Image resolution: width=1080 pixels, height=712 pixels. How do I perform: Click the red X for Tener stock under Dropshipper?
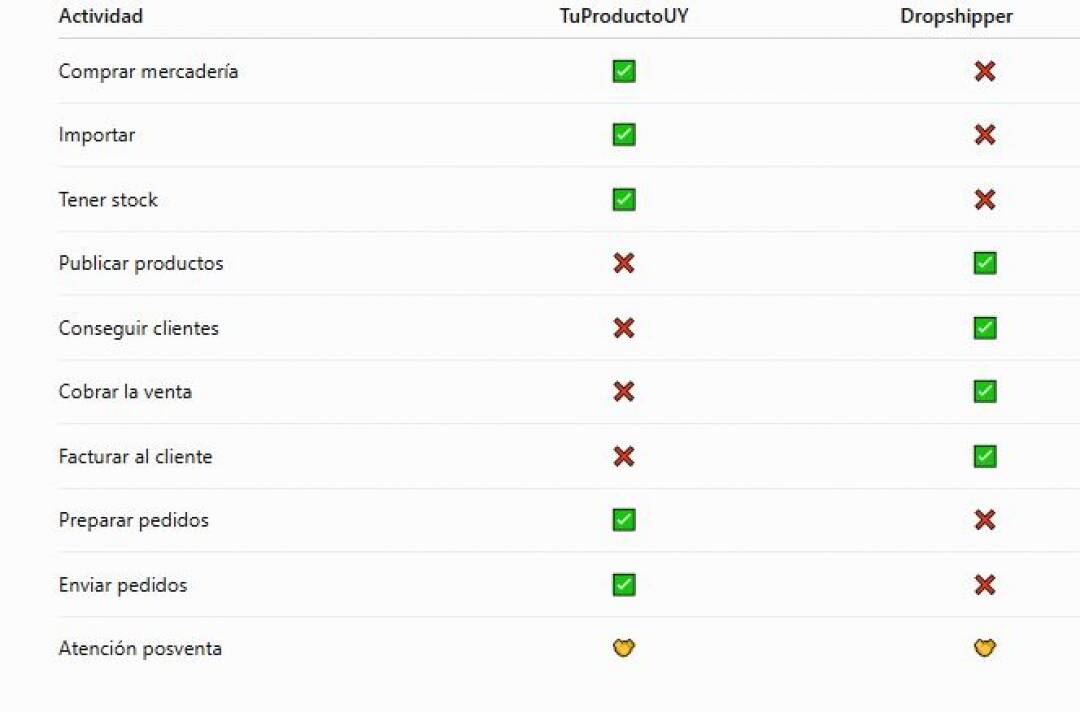985,200
